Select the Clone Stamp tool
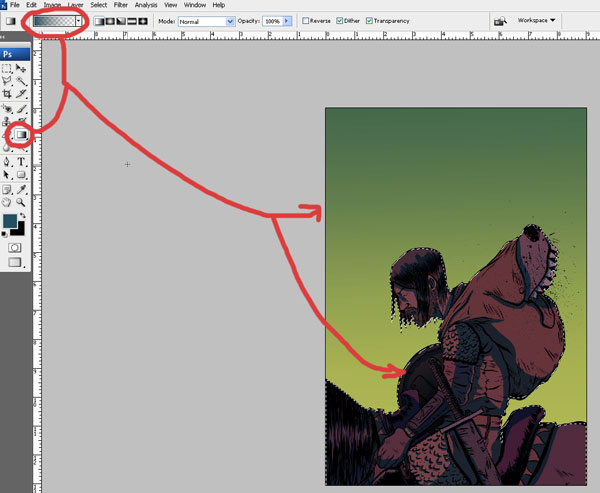Viewport: 600px width, 493px height. (6, 122)
